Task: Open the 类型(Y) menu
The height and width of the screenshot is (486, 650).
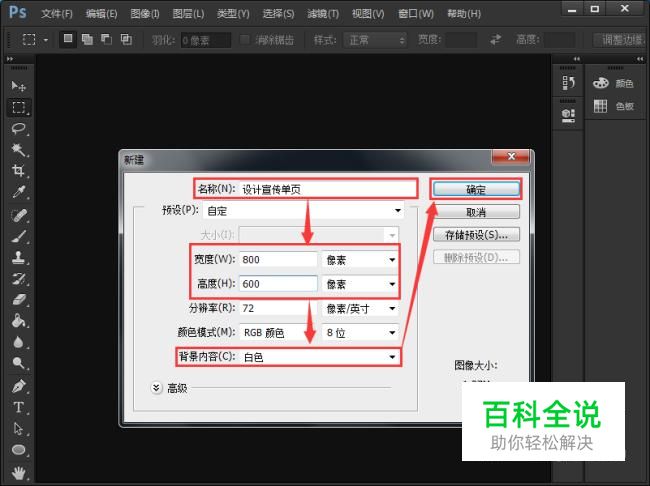Action: [233, 14]
